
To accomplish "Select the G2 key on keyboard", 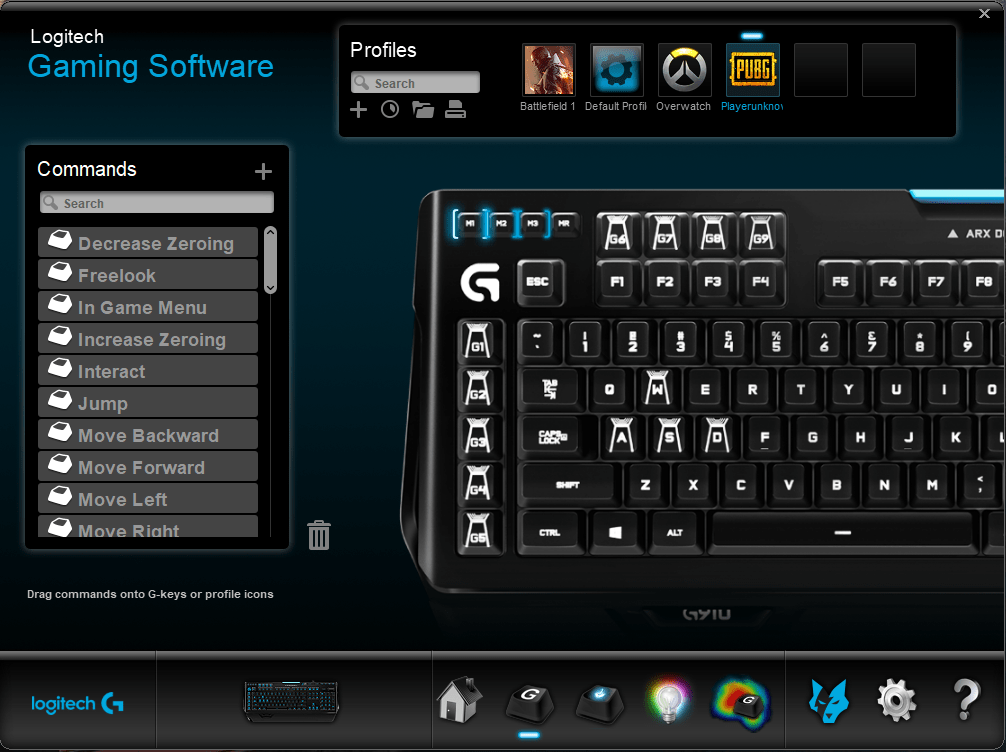I will [x=478, y=388].
